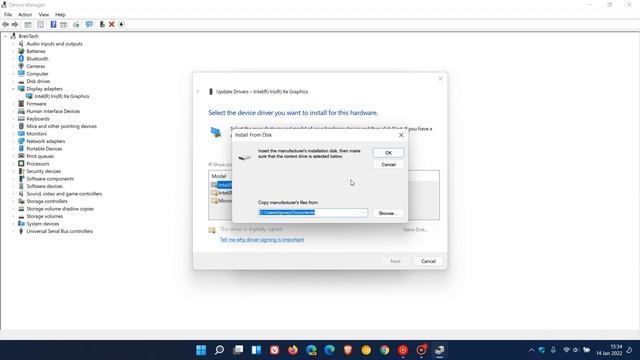Click the Disable device down-arrow toolbar icon

[x=121, y=24]
